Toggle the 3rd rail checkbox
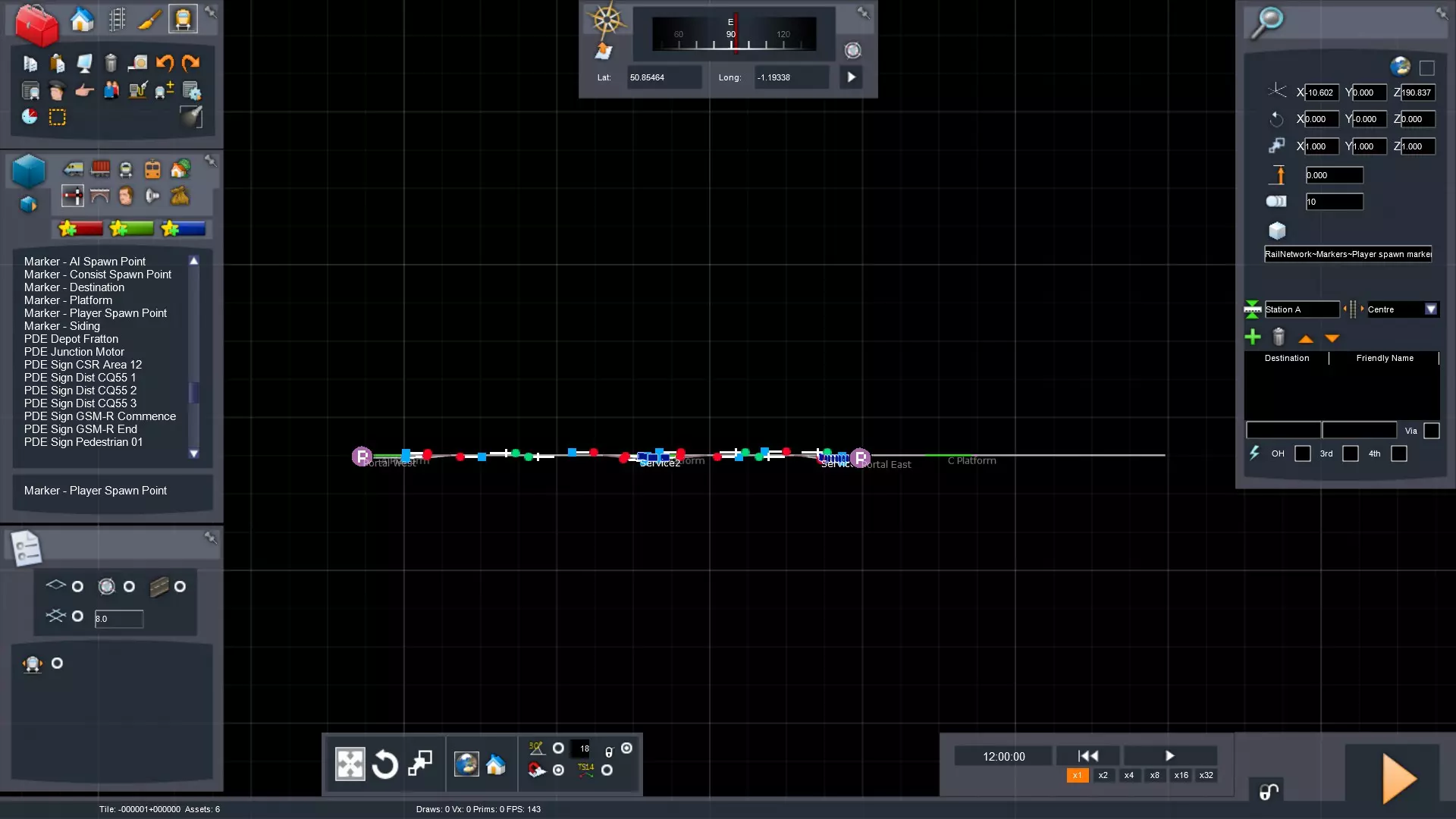The image size is (1456, 819). [x=1350, y=453]
